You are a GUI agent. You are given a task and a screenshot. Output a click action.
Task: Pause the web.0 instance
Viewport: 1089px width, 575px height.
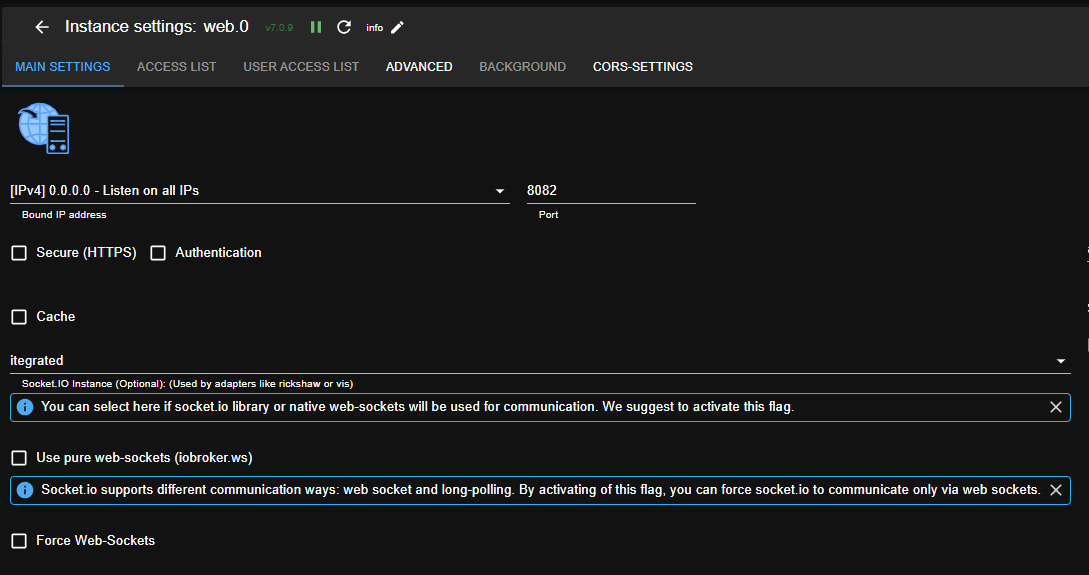click(x=316, y=27)
